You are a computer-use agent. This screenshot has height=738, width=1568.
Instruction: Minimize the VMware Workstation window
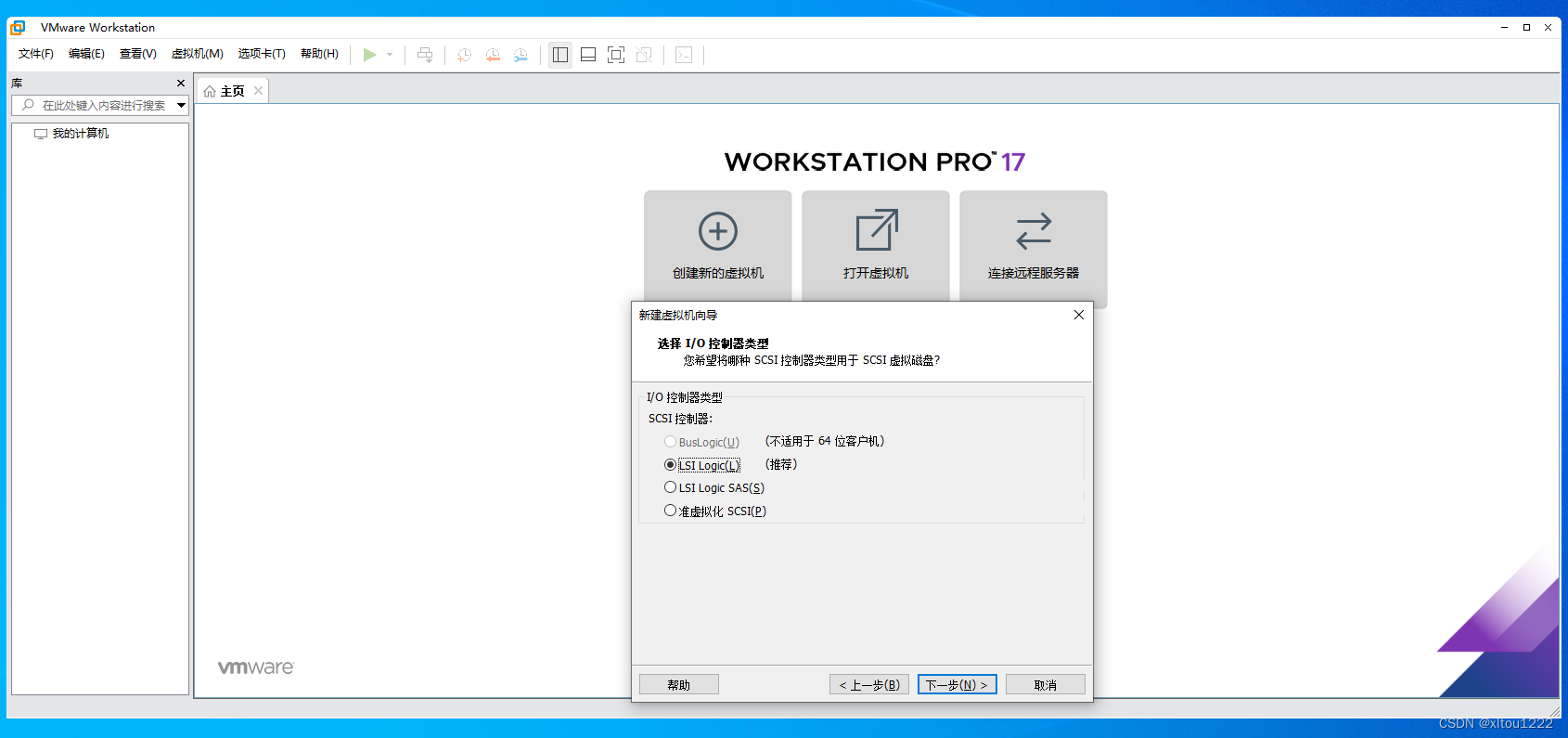click(x=1504, y=27)
